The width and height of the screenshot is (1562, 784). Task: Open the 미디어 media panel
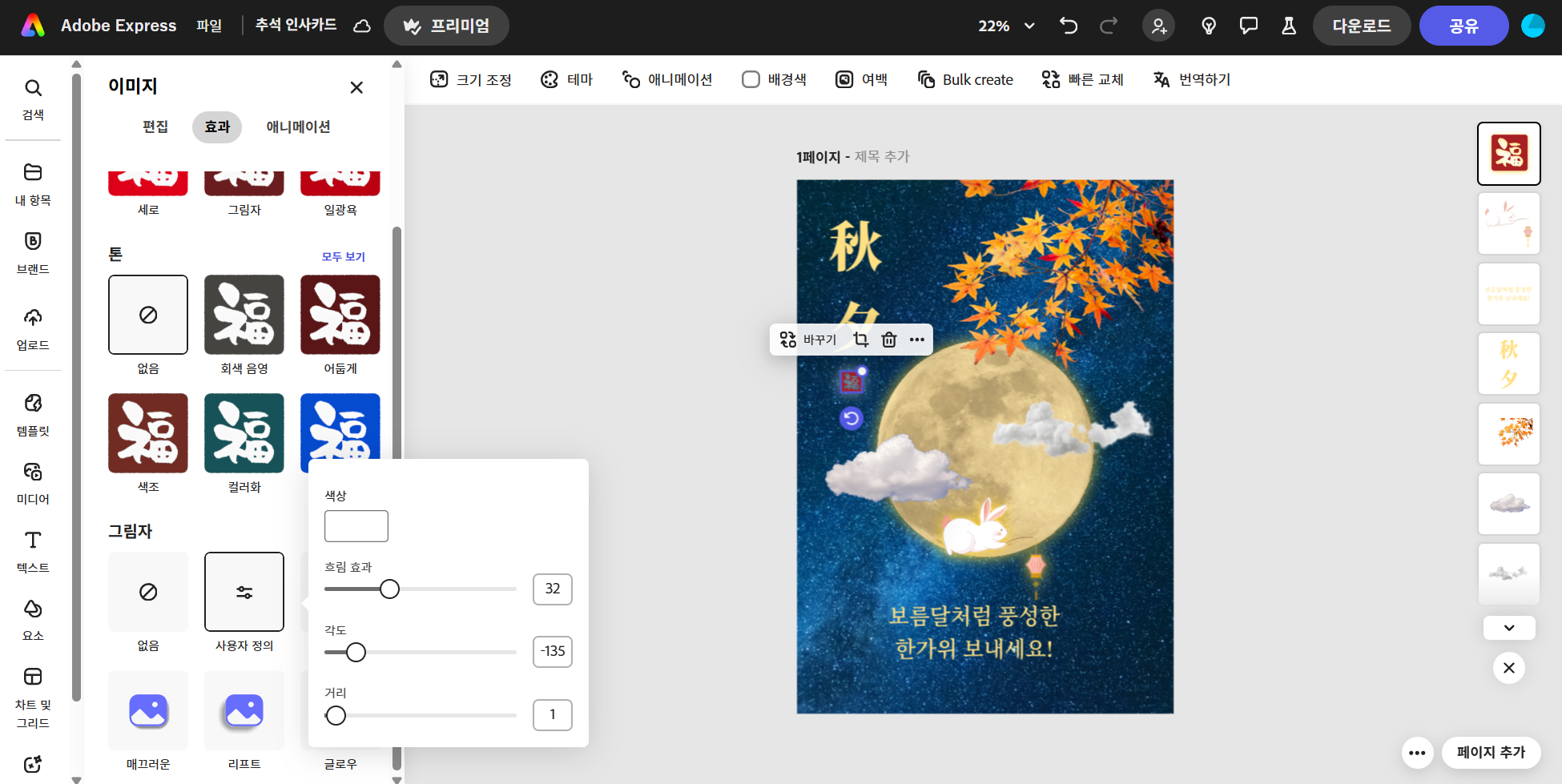[x=33, y=483]
